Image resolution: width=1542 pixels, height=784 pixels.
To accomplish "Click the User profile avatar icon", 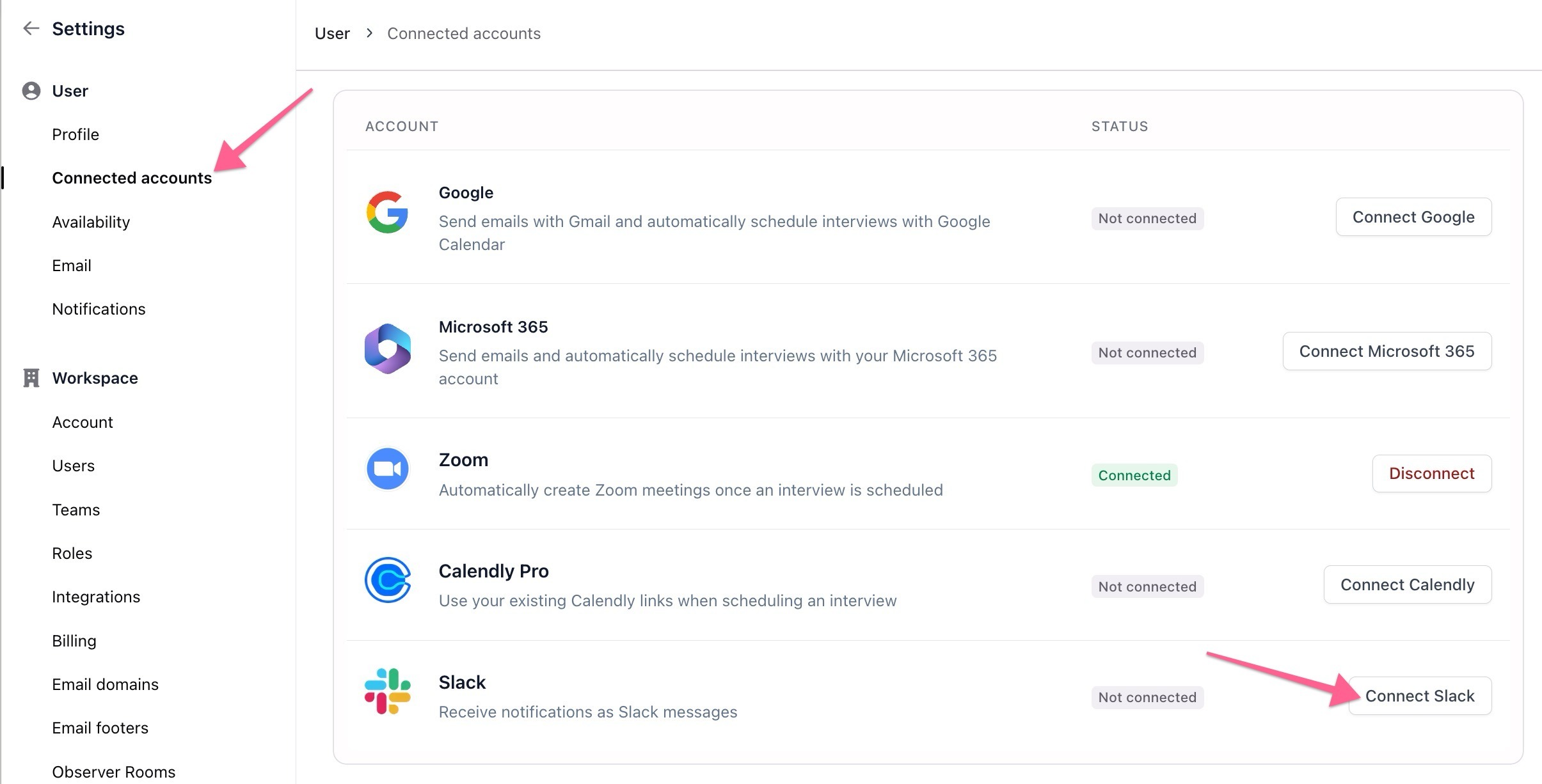I will point(31,91).
